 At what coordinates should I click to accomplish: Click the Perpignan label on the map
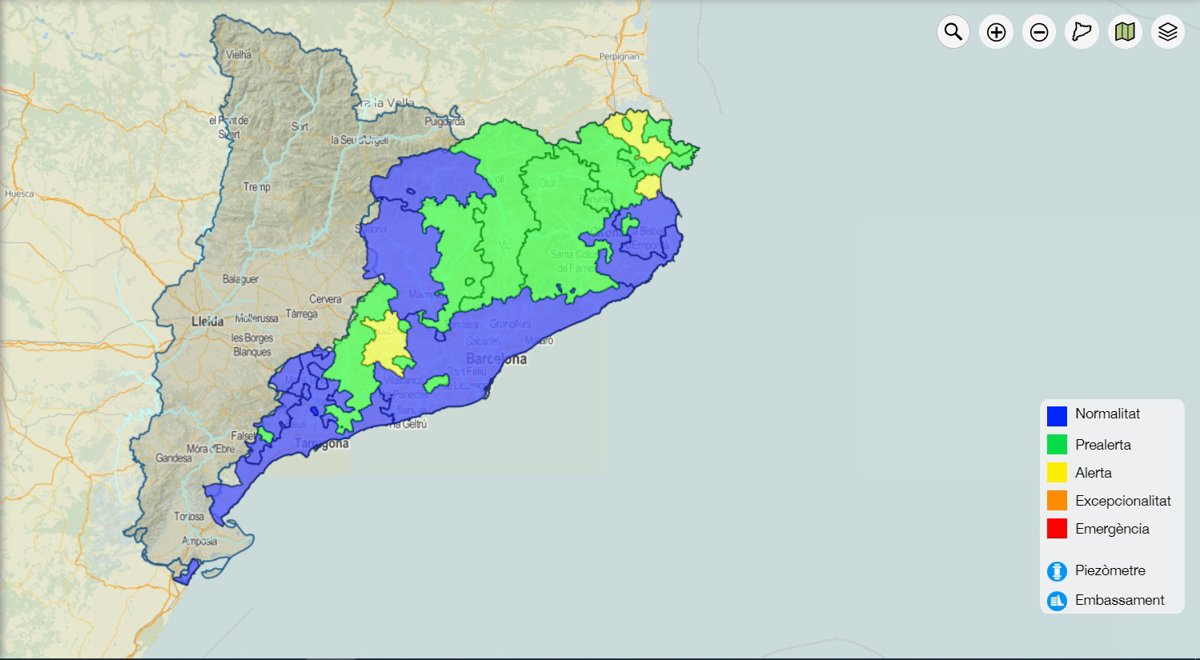point(620,56)
